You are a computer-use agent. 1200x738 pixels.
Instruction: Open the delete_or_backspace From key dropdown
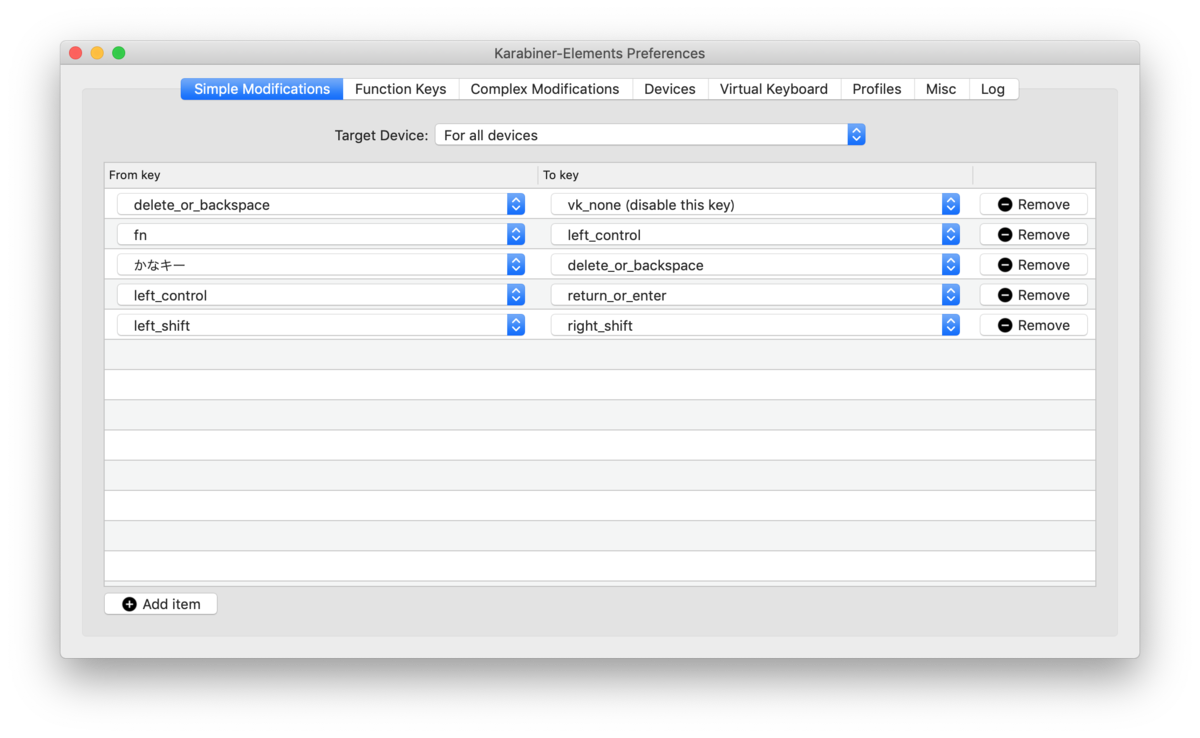point(321,204)
